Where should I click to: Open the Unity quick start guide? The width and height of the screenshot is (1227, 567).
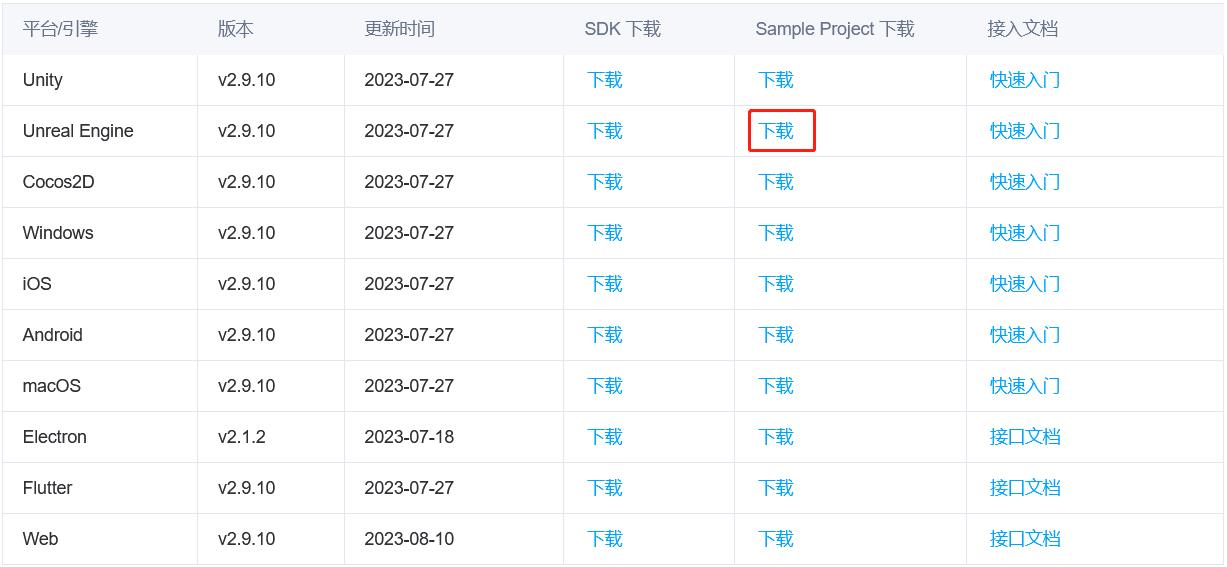pos(1025,80)
